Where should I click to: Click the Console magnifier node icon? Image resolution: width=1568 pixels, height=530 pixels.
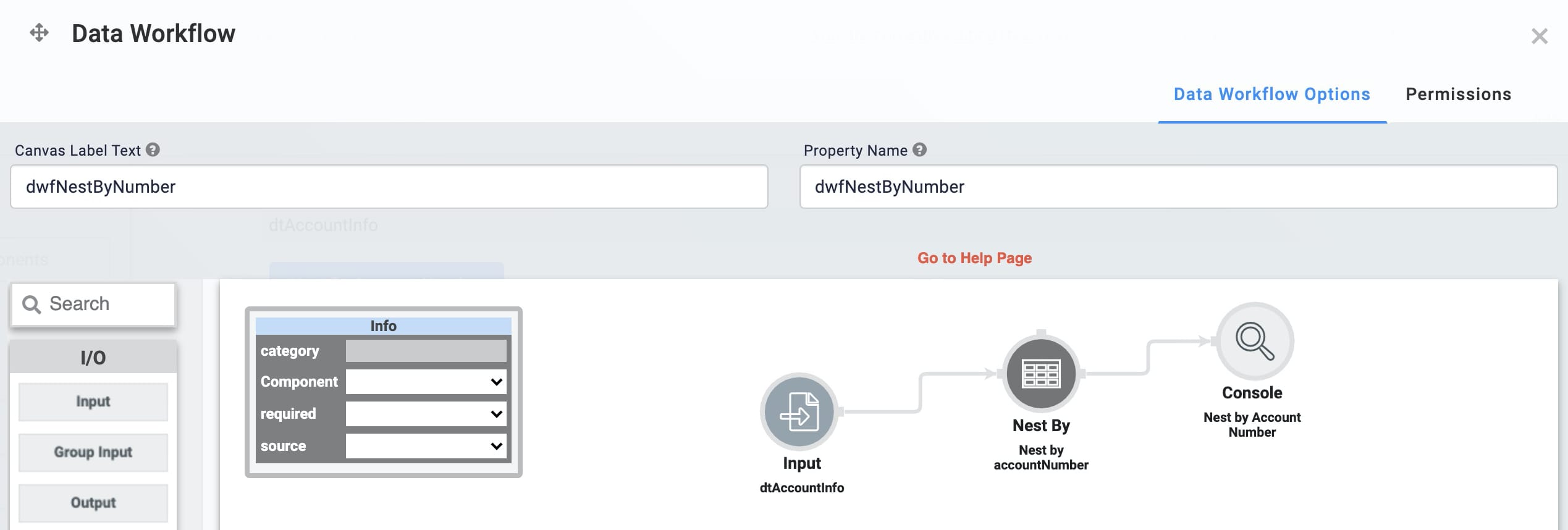(1255, 341)
